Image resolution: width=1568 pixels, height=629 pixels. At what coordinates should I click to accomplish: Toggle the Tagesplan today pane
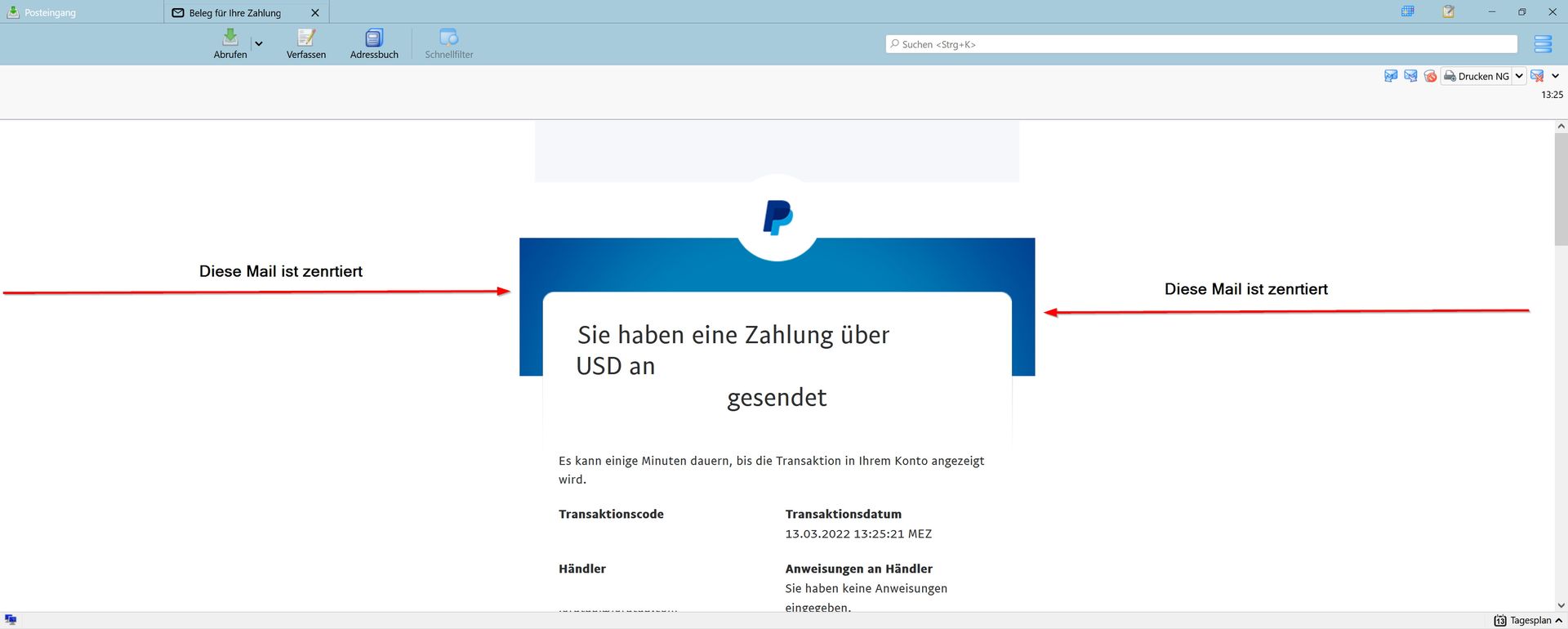pos(1528,621)
